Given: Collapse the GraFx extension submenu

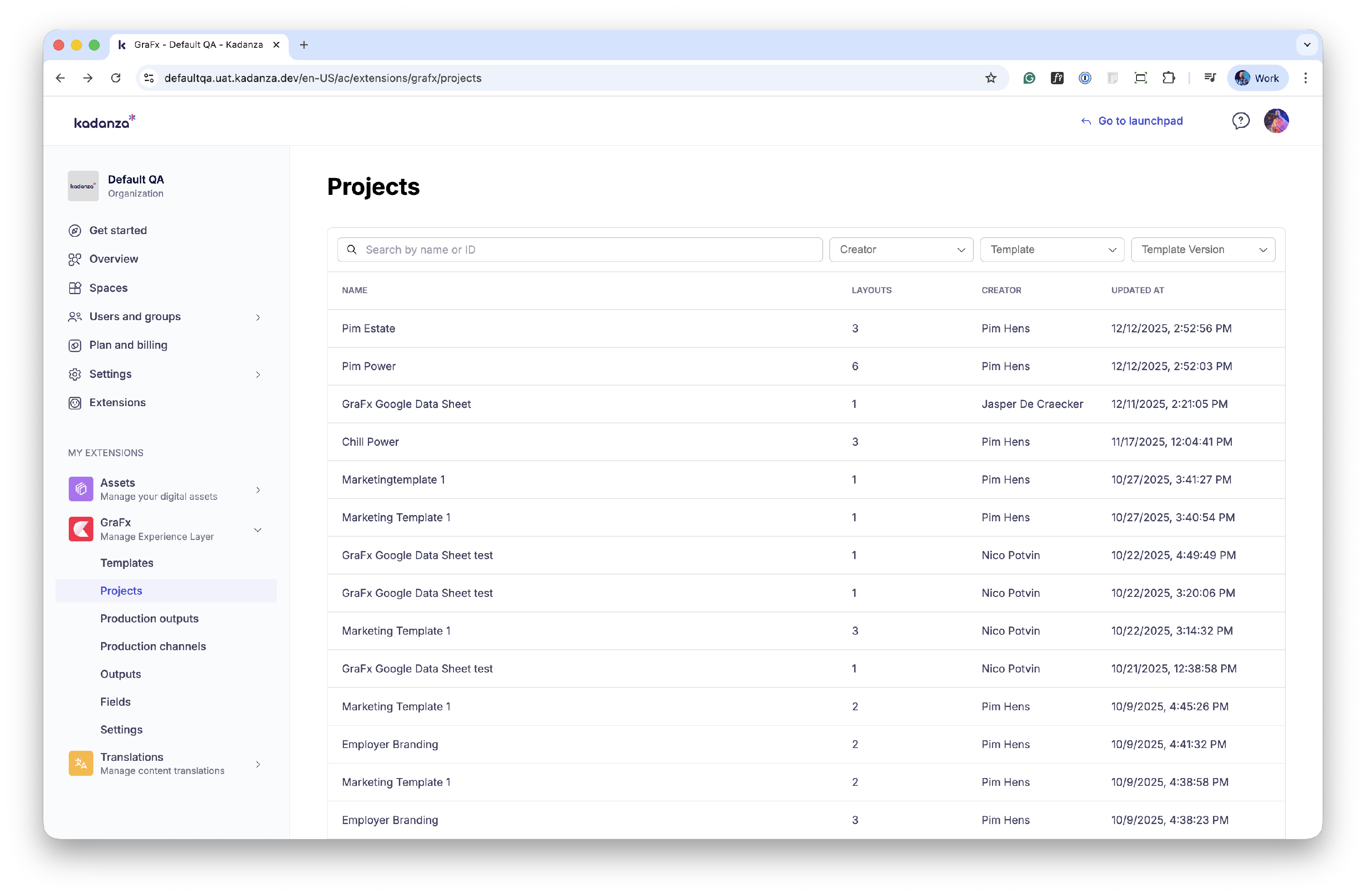Looking at the screenshot, I should tap(258, 529).
